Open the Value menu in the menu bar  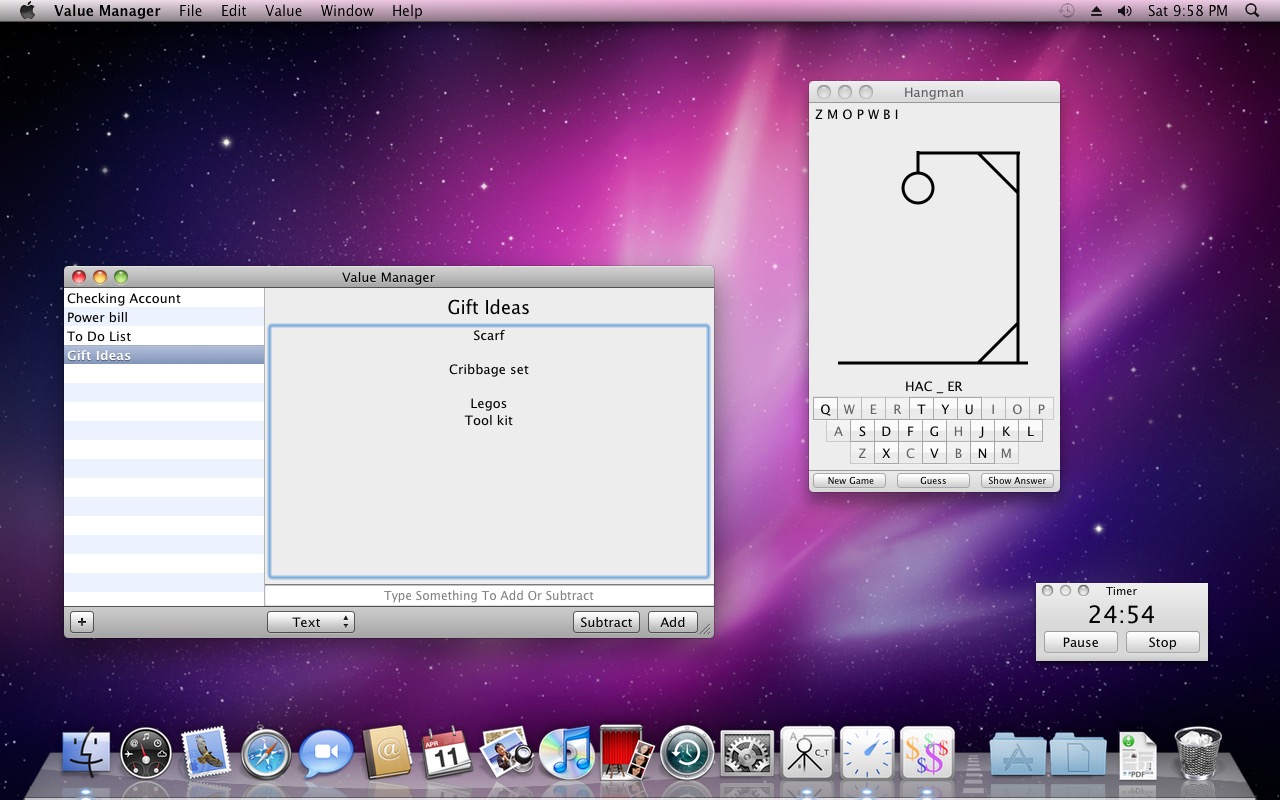click(283, 11)
